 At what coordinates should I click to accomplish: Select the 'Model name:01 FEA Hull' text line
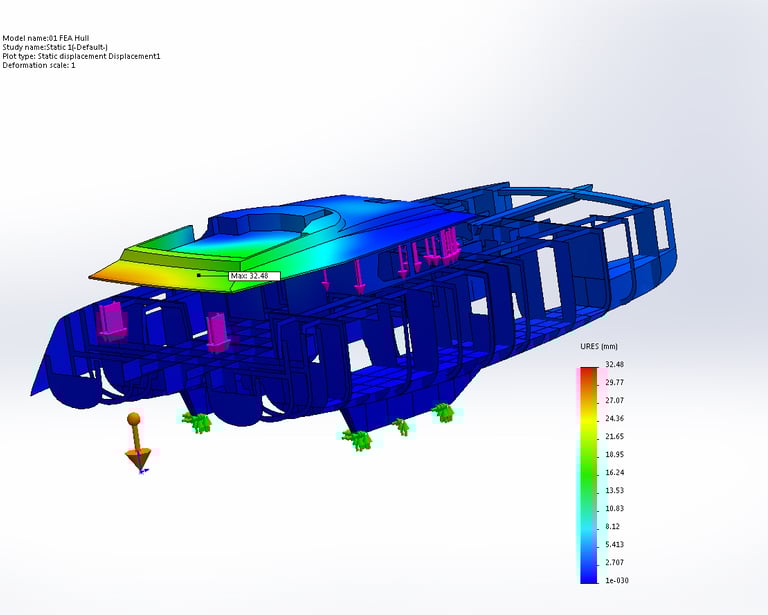pyautogui.click(x=46, y=38)
